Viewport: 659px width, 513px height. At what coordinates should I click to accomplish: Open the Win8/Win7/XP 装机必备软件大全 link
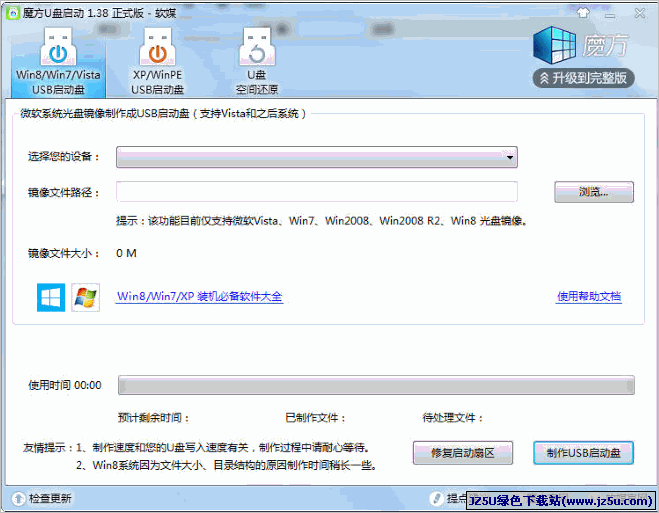tap(200, 296)
